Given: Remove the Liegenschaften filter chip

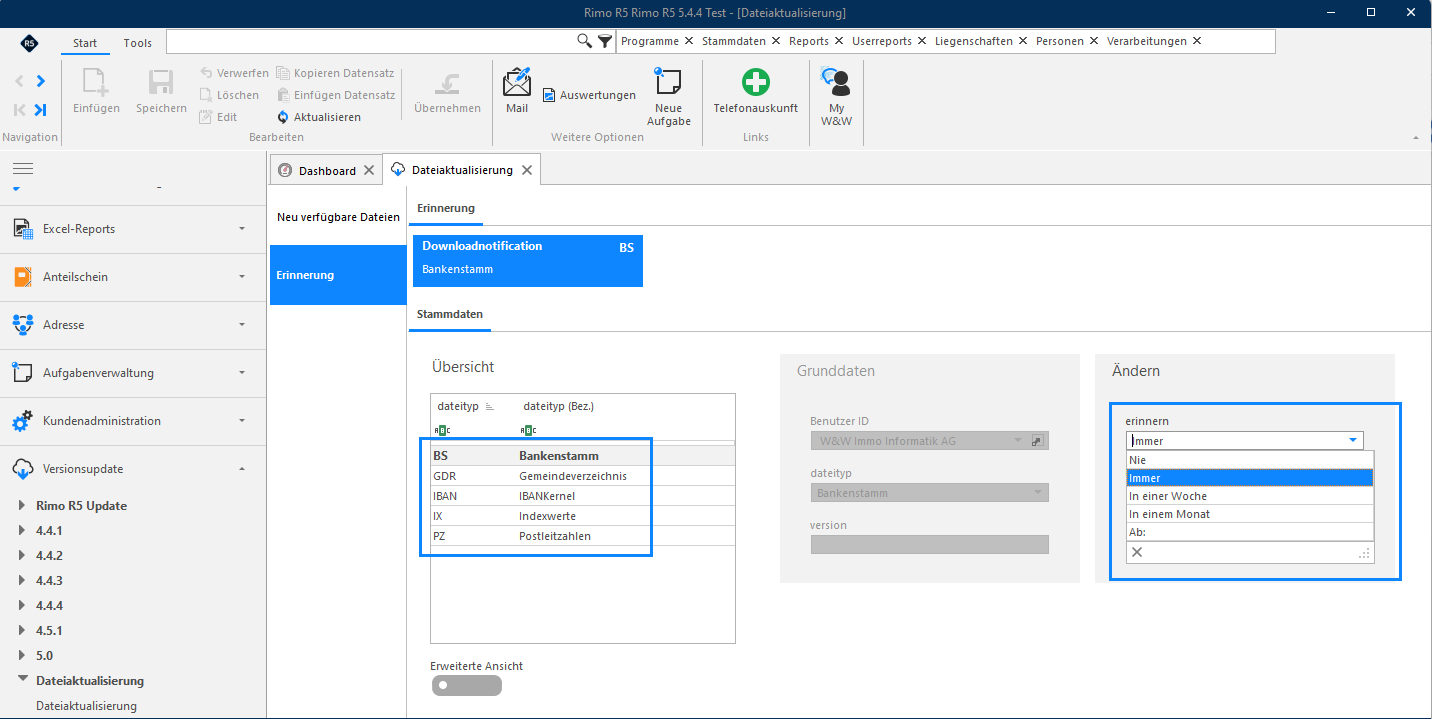Looking at the screenshot, I should coord(1022,41).
